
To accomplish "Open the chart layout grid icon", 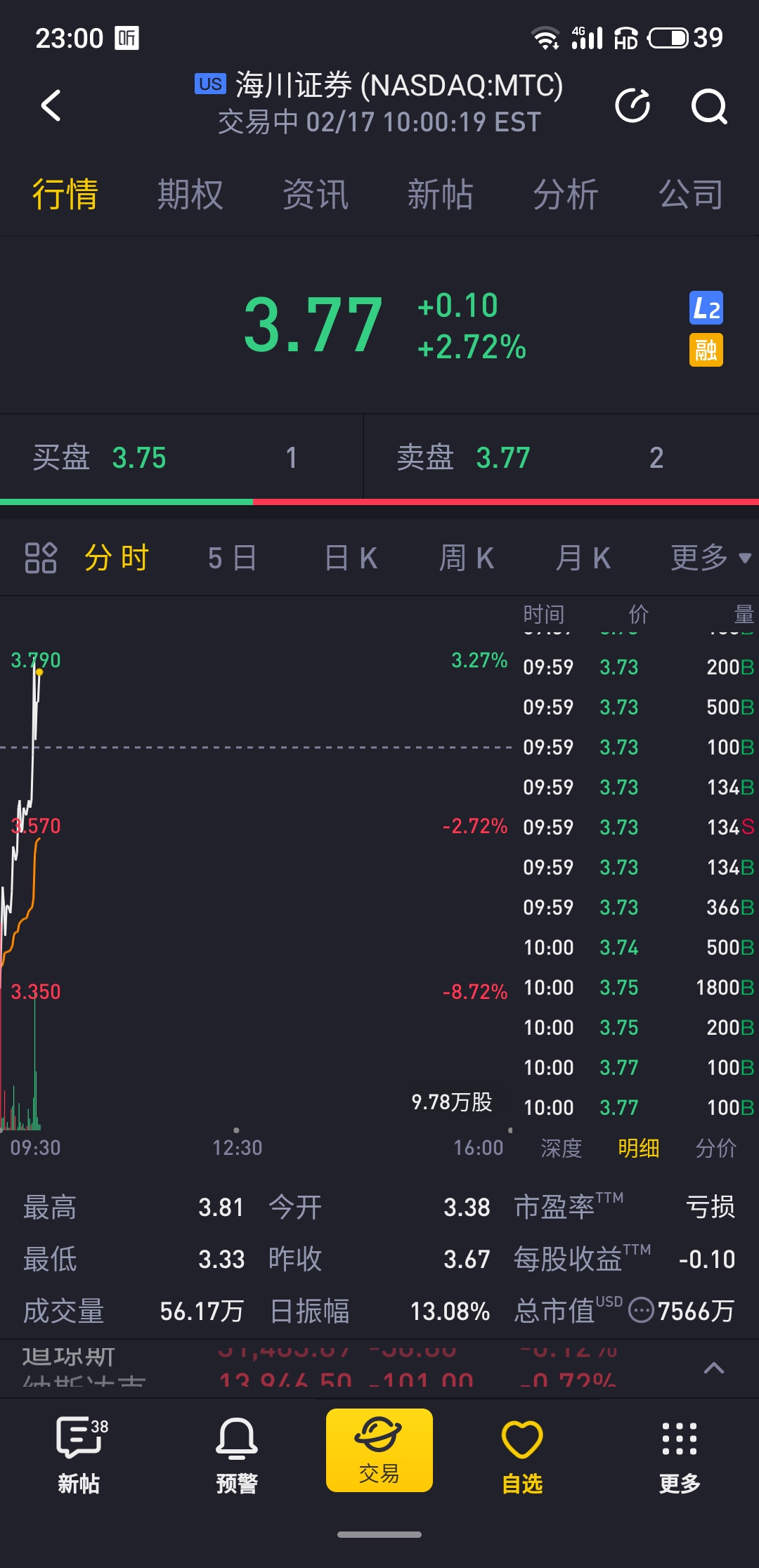I will [x=41, y=558].
